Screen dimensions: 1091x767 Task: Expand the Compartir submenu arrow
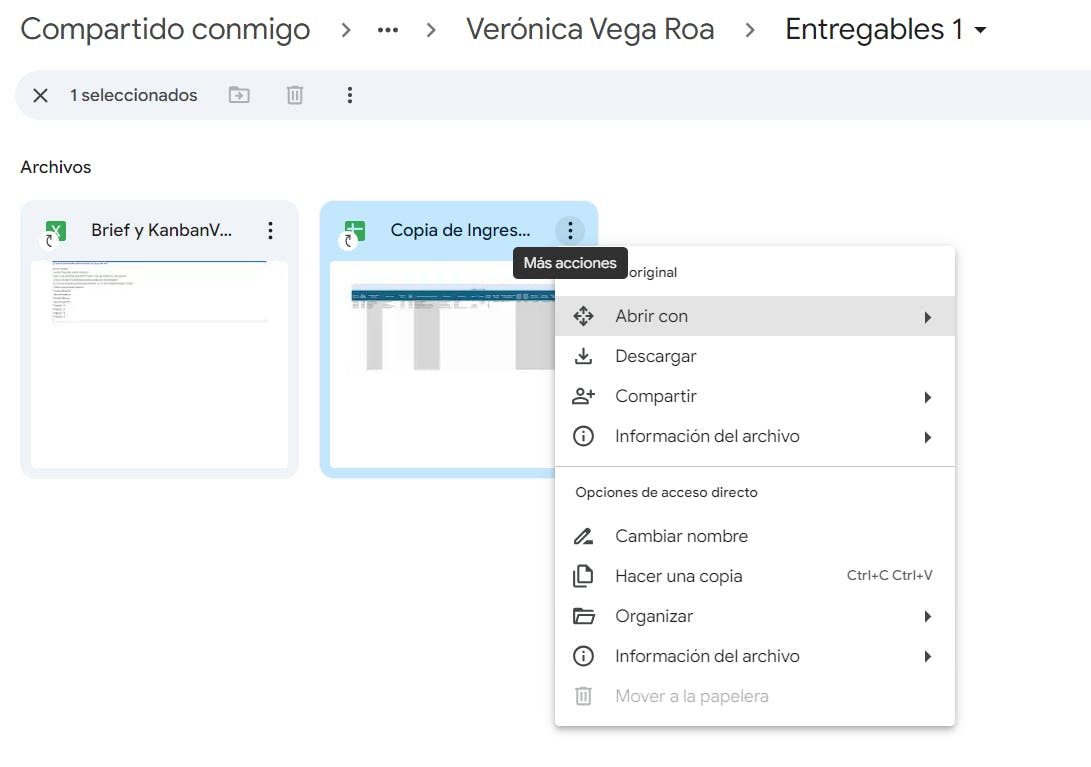click(x=928, y=397)
